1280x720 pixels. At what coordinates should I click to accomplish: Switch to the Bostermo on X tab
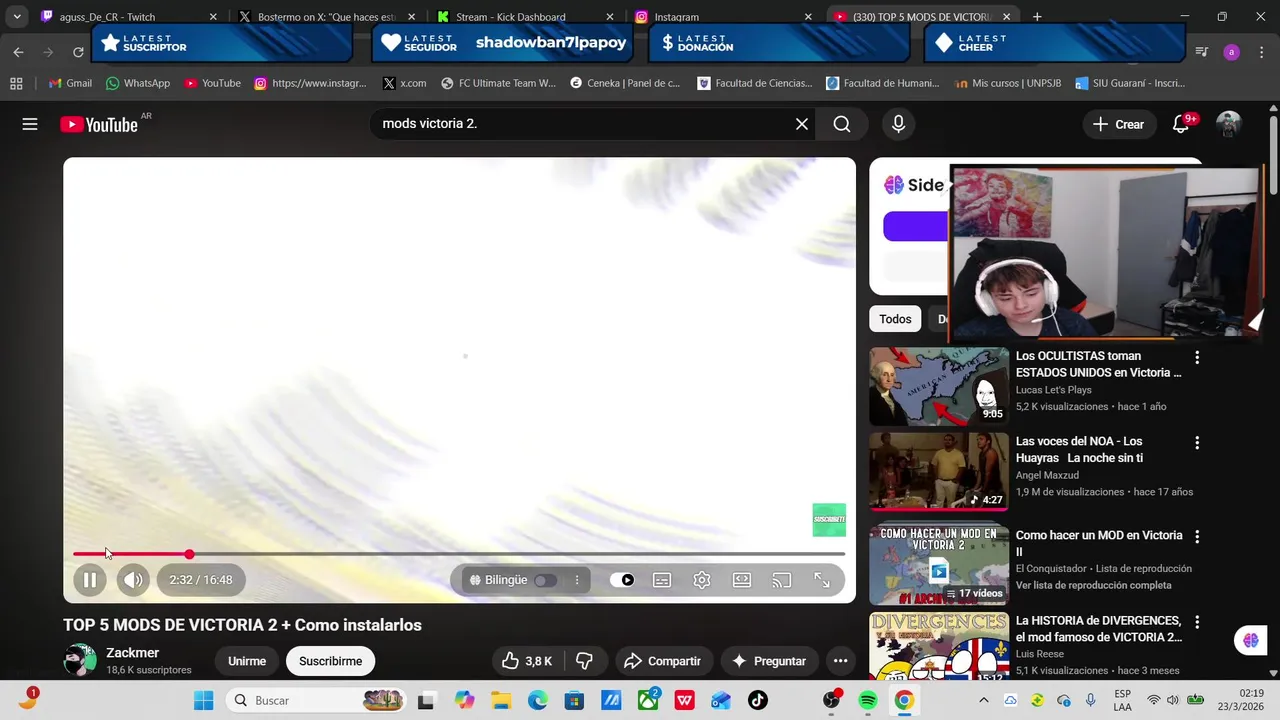pyautogui.click(x=327, y=17)
